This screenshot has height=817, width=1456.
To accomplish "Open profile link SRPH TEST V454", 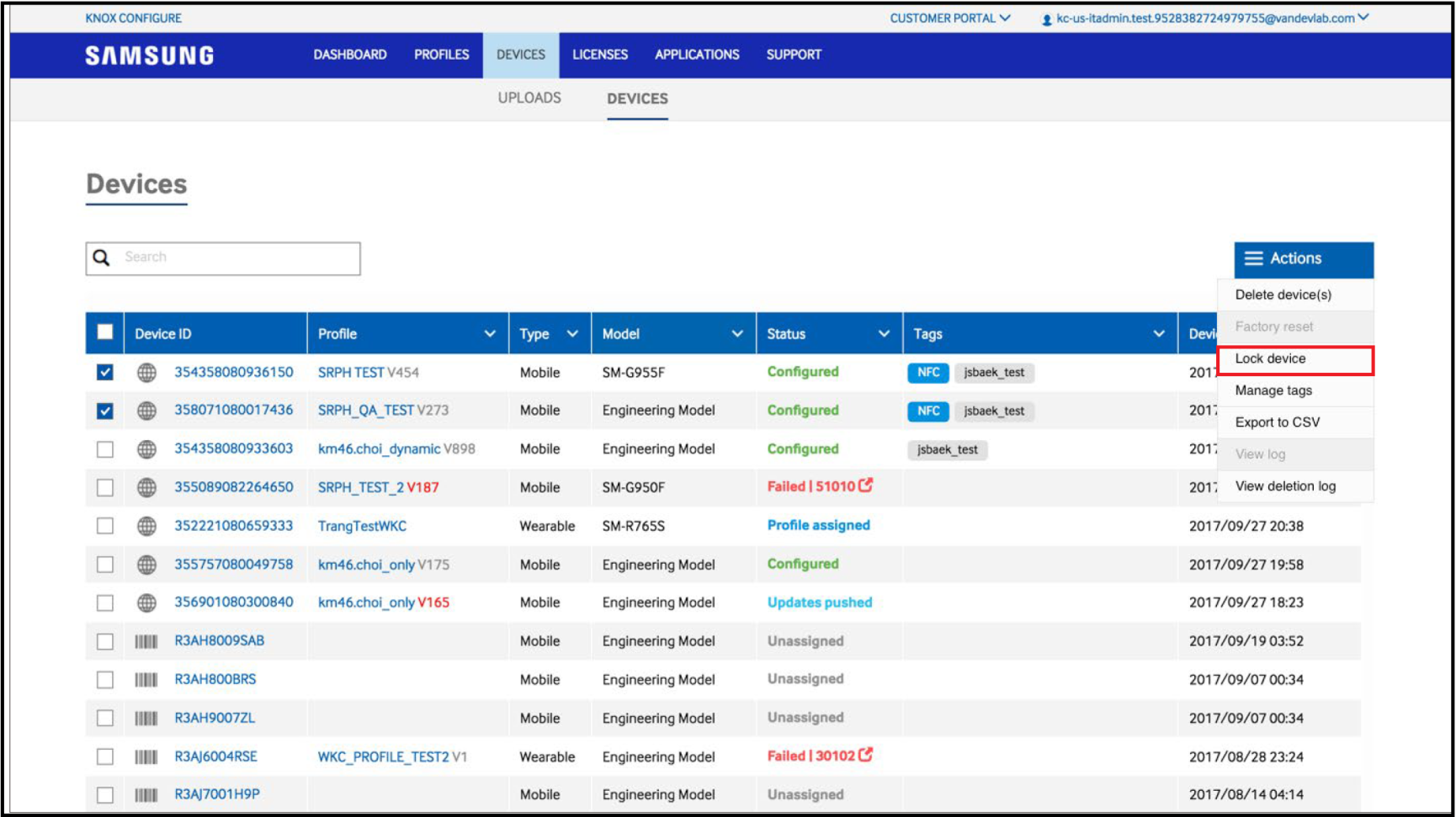I will (368, 373).
